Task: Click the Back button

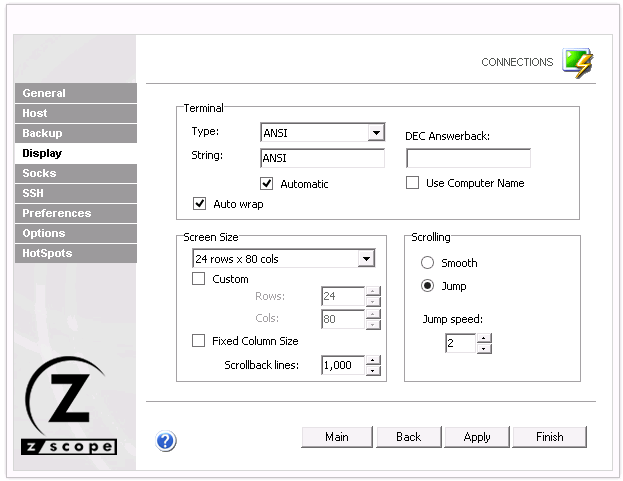Action: click(408, 437)
